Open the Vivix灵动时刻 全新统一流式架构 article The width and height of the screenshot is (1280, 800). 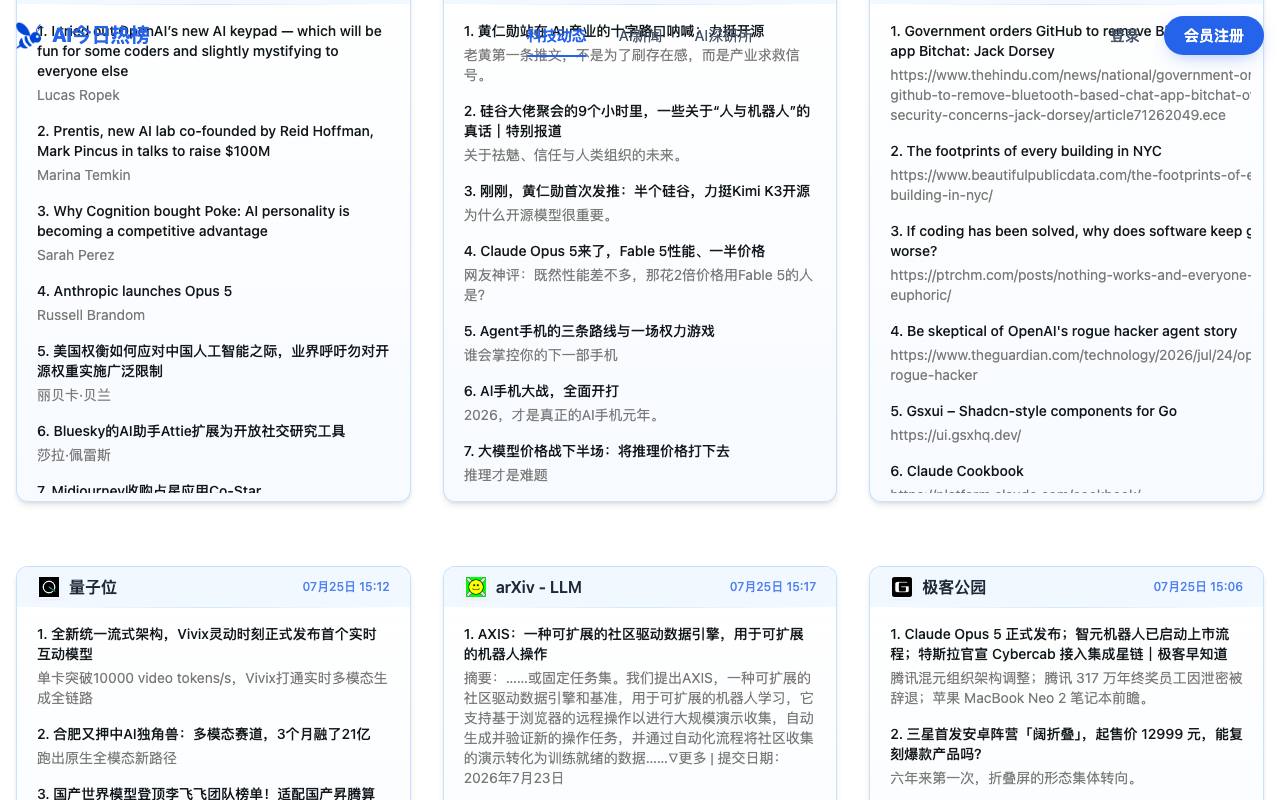click(x=207, y=644)
